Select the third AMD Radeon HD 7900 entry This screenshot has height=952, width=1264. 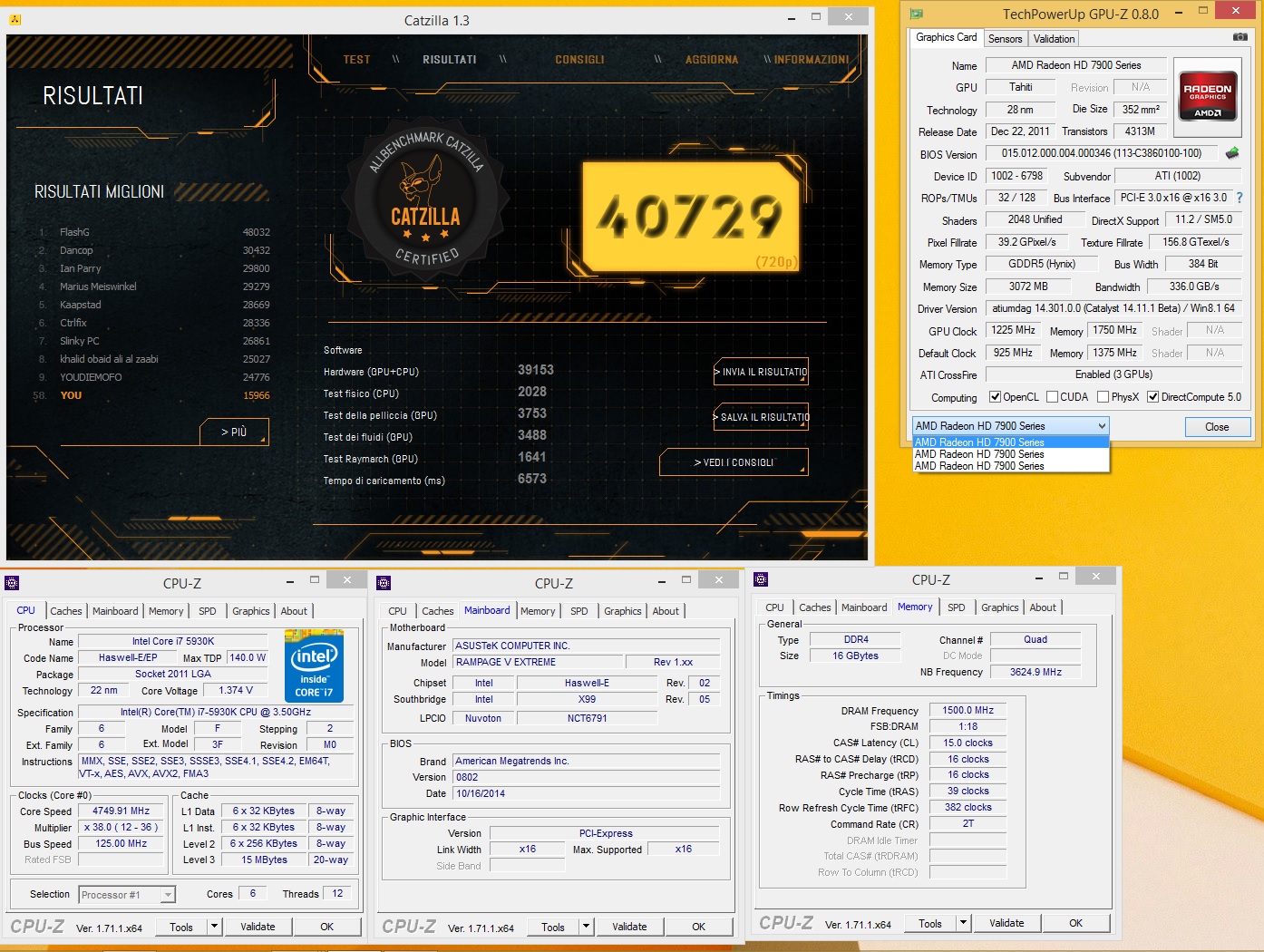pos(1010,466)
